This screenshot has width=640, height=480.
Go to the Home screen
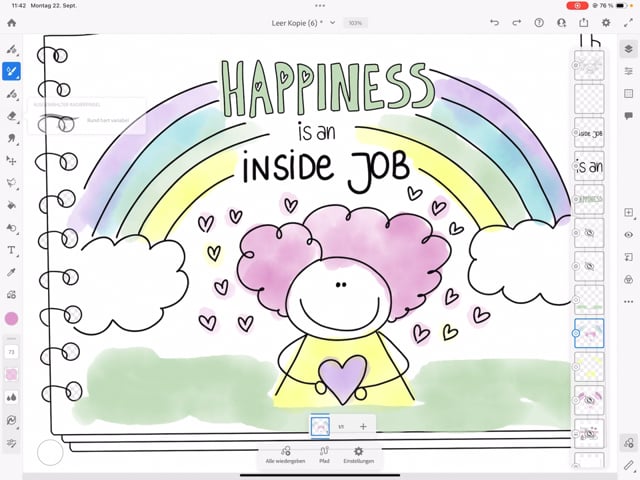(11, 23)
